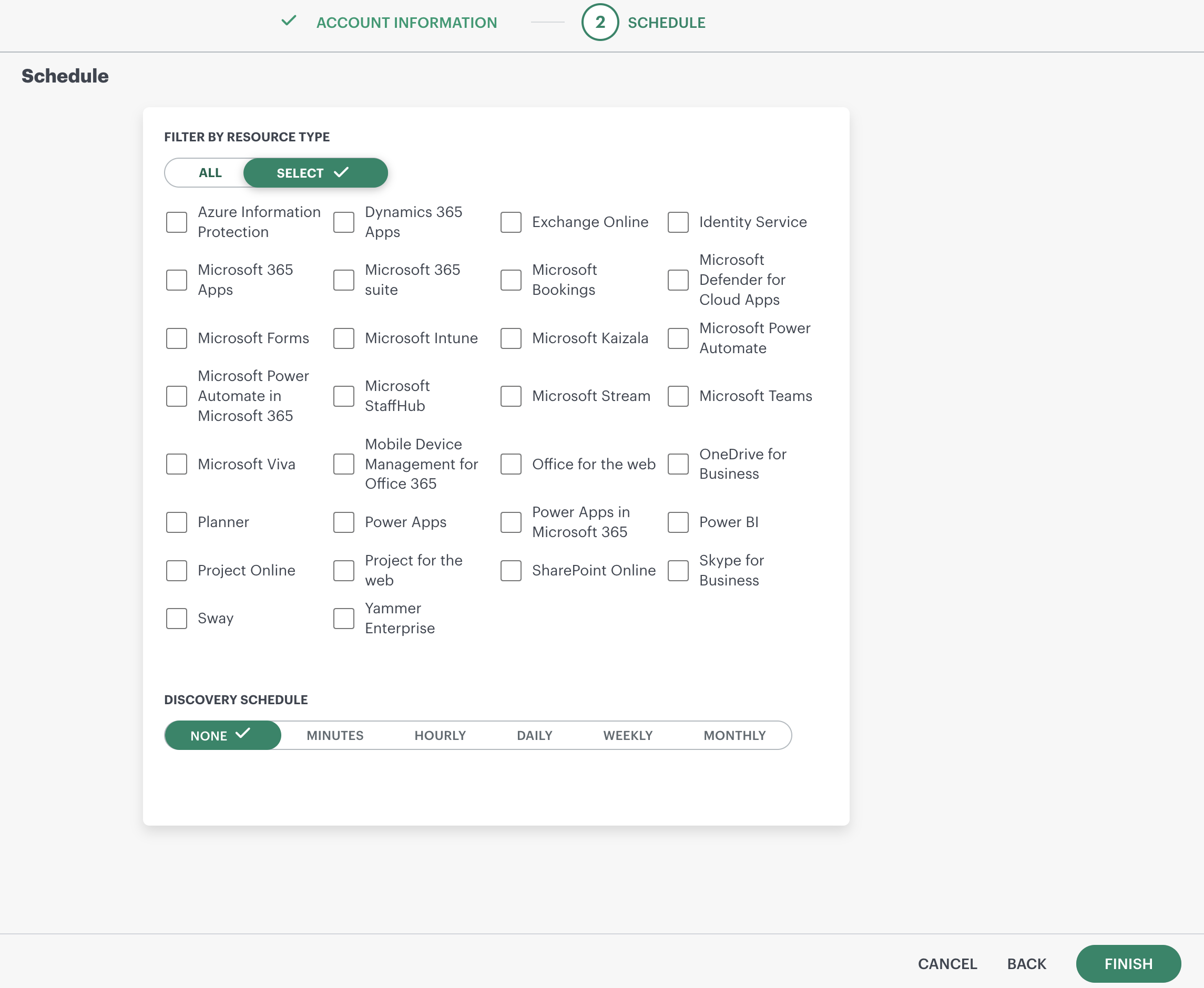Select the DAILY discovery schedule
Image resolution: width=1204 pixels, height=988 pixels.
click(x=535, y=735)
